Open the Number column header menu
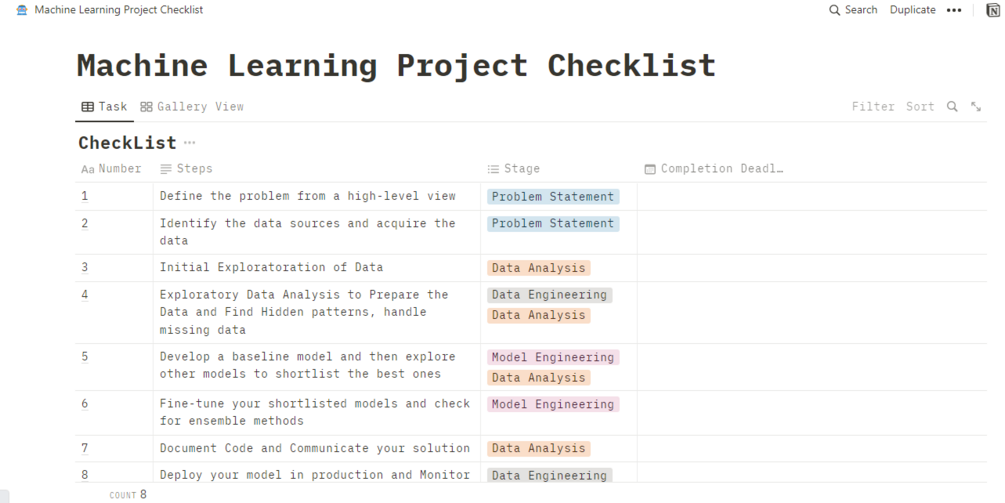Viewport: 1005px width, 503px height. coord(112,169)
